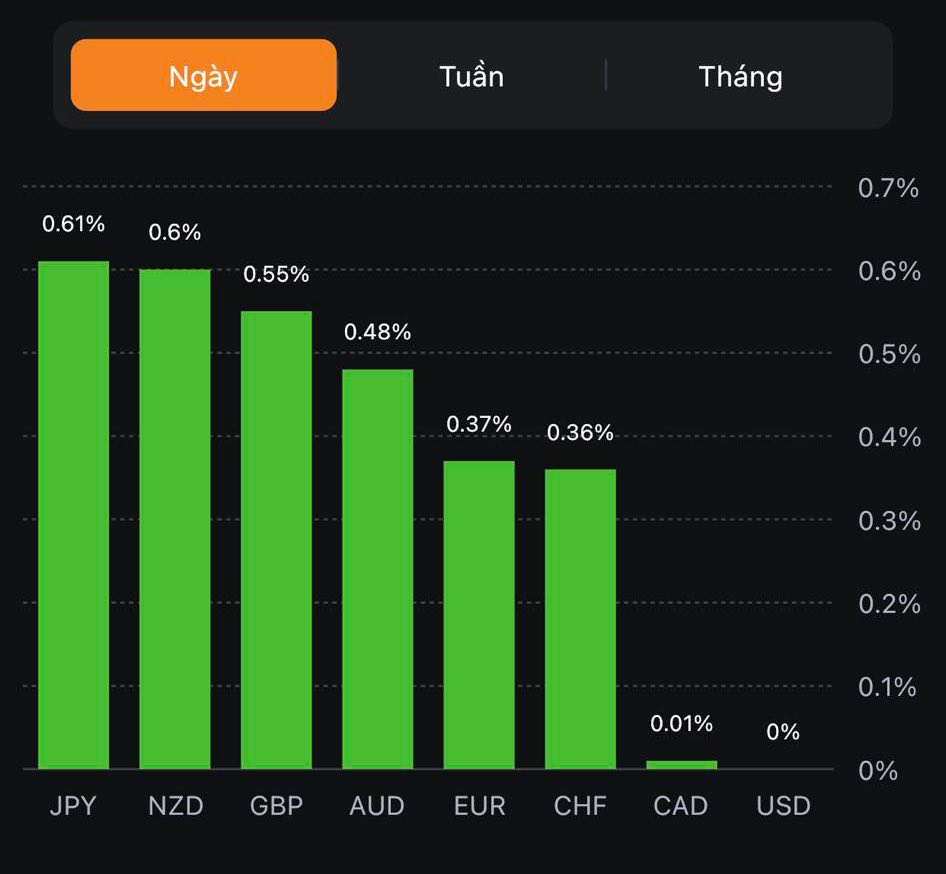Click the USD axis label
This screenshot has width=946, height=874.
coord(783,806)
